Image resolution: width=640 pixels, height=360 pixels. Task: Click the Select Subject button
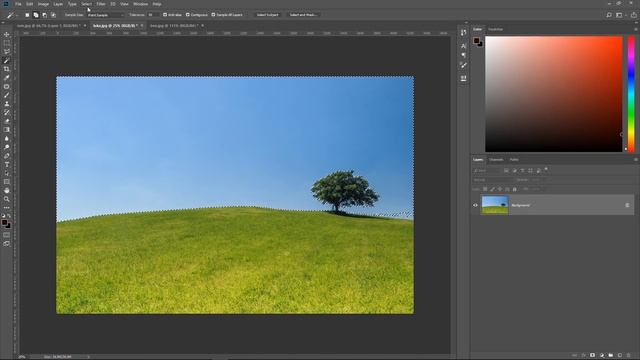(x=267, y=15)
